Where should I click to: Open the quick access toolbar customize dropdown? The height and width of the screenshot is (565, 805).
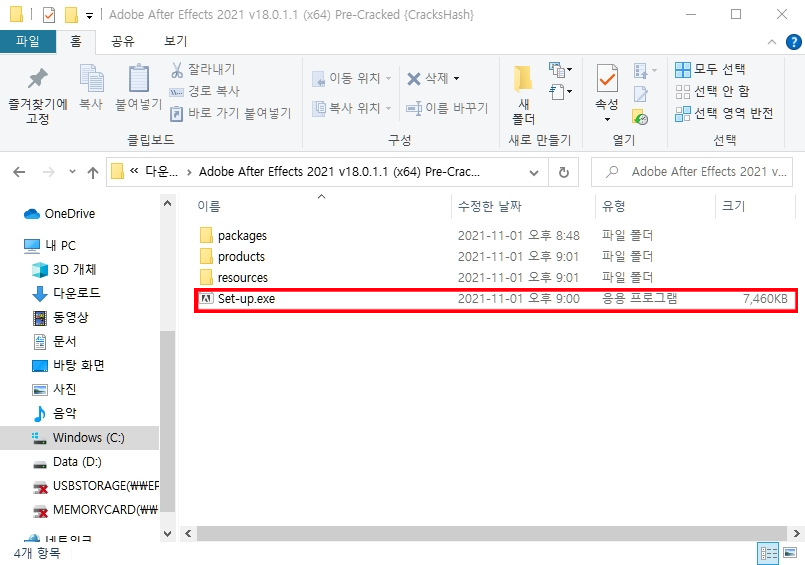coord(89,16)
